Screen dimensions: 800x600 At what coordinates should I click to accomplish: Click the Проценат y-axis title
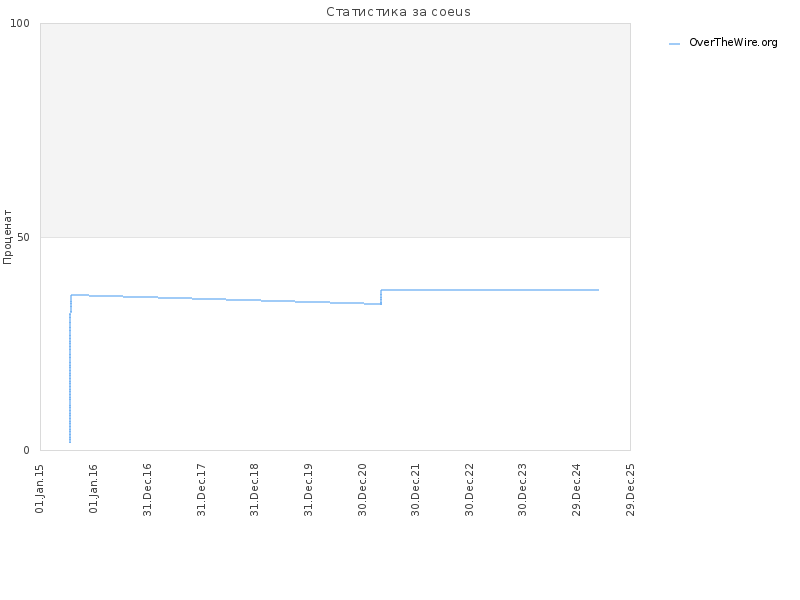point(7,237)
